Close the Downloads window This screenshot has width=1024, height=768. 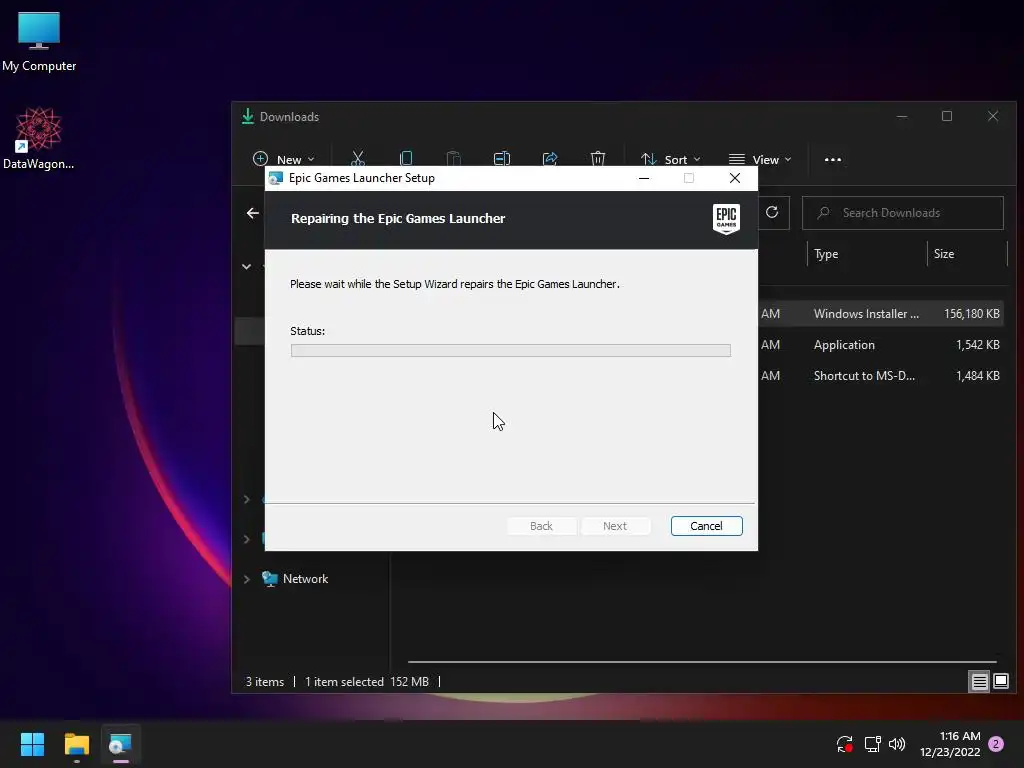tap(993, 116)
